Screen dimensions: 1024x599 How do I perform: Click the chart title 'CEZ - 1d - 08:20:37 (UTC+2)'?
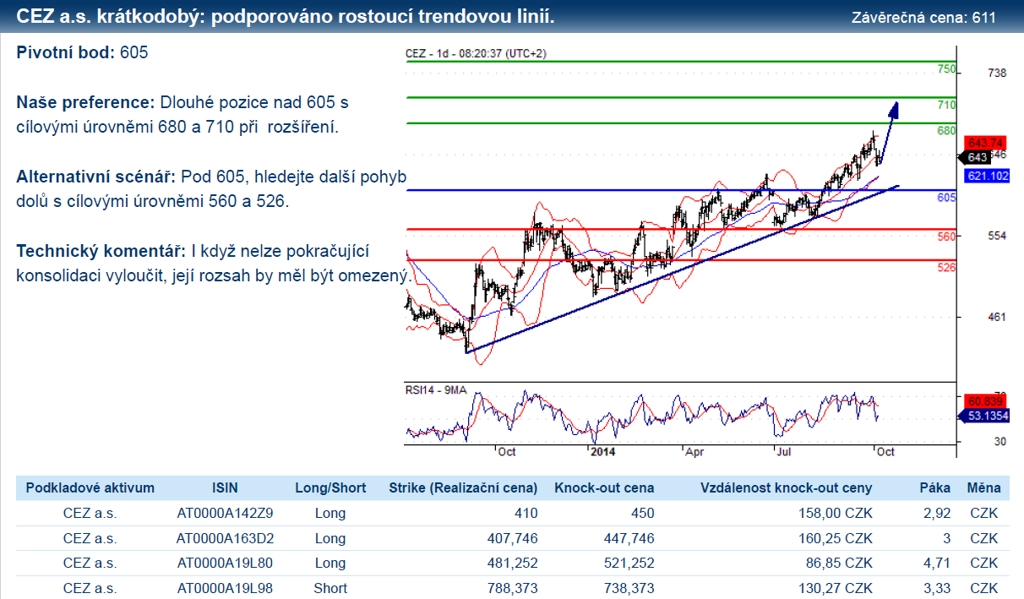(475, 54)
